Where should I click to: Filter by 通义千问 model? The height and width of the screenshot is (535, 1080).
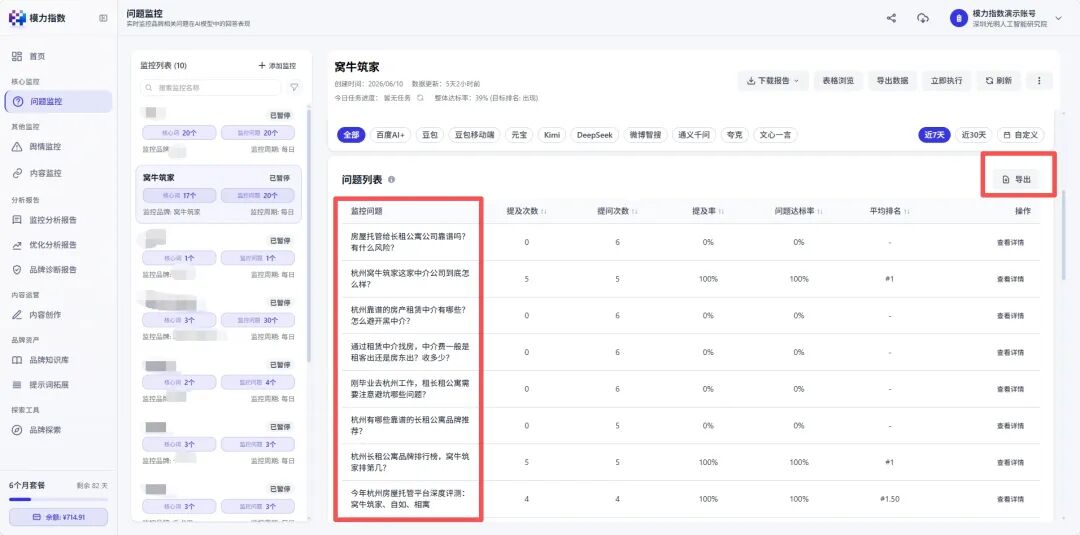(694, 135)
